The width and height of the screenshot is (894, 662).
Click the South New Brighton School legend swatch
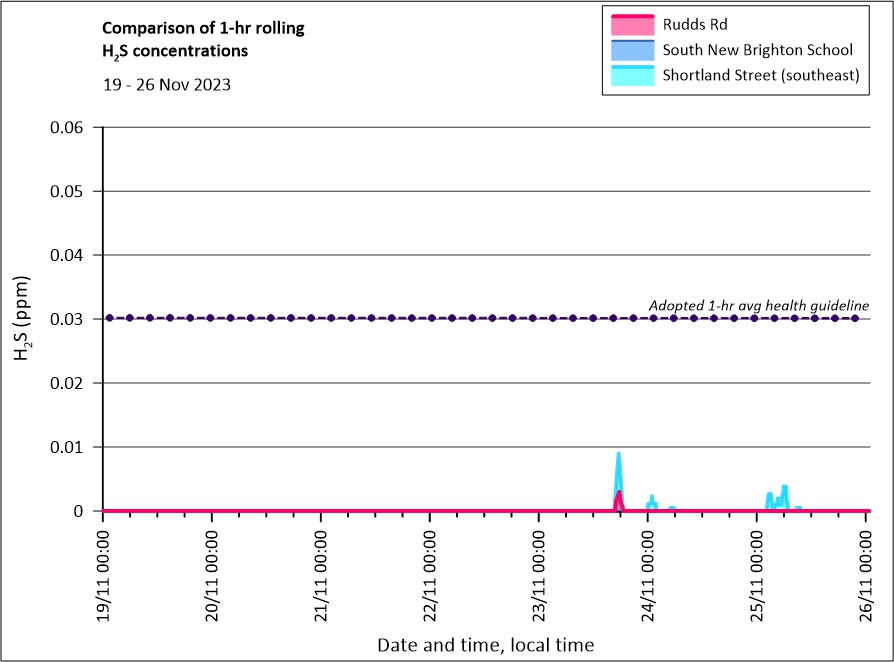[631, 49]
